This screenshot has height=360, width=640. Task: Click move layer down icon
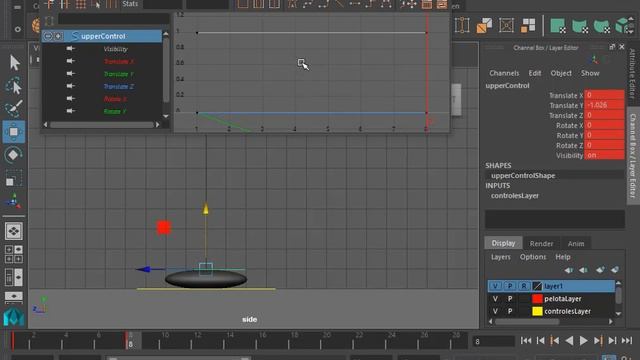tap(584, 270)
